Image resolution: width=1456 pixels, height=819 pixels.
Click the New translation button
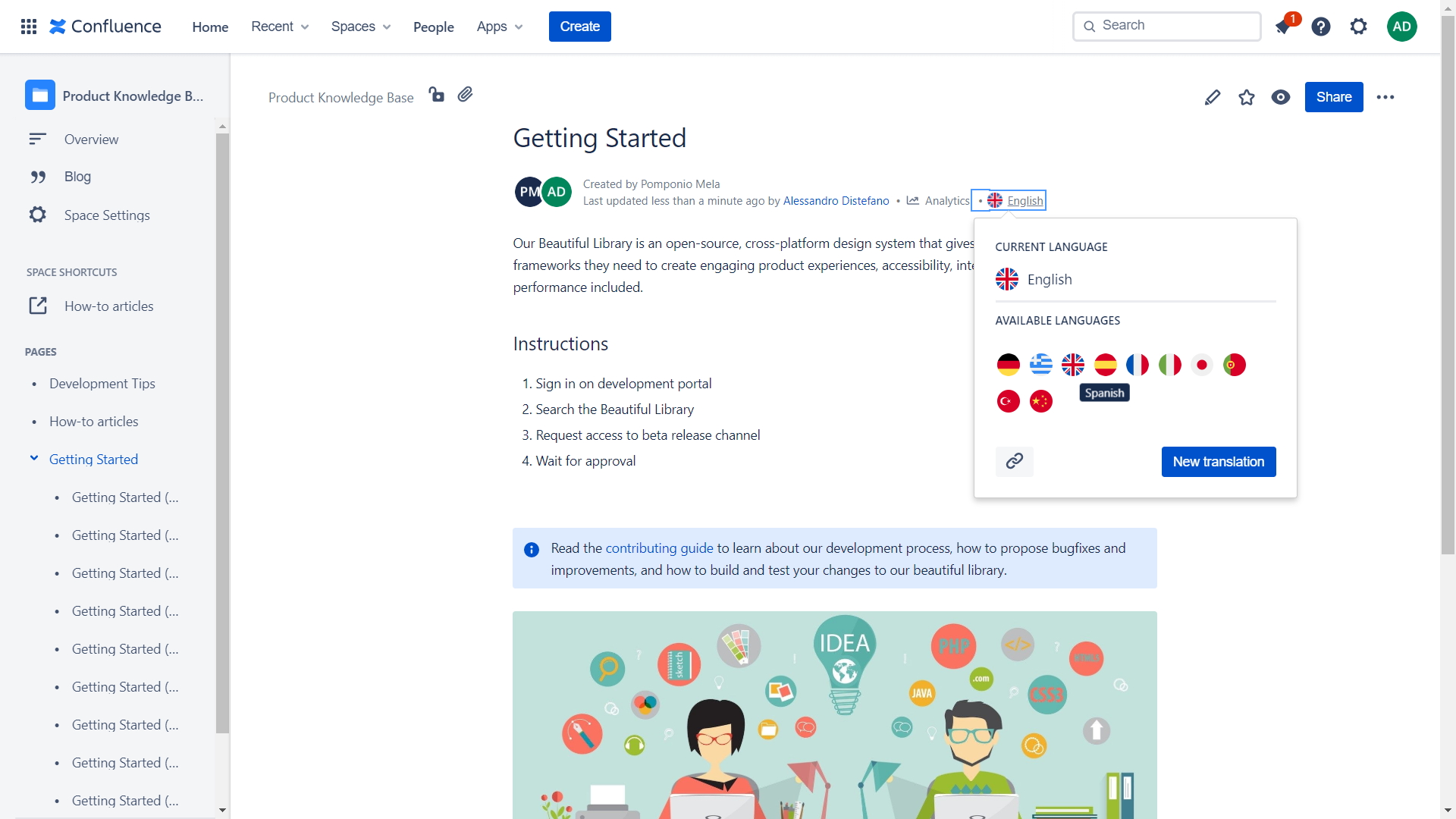[1218, 461]
